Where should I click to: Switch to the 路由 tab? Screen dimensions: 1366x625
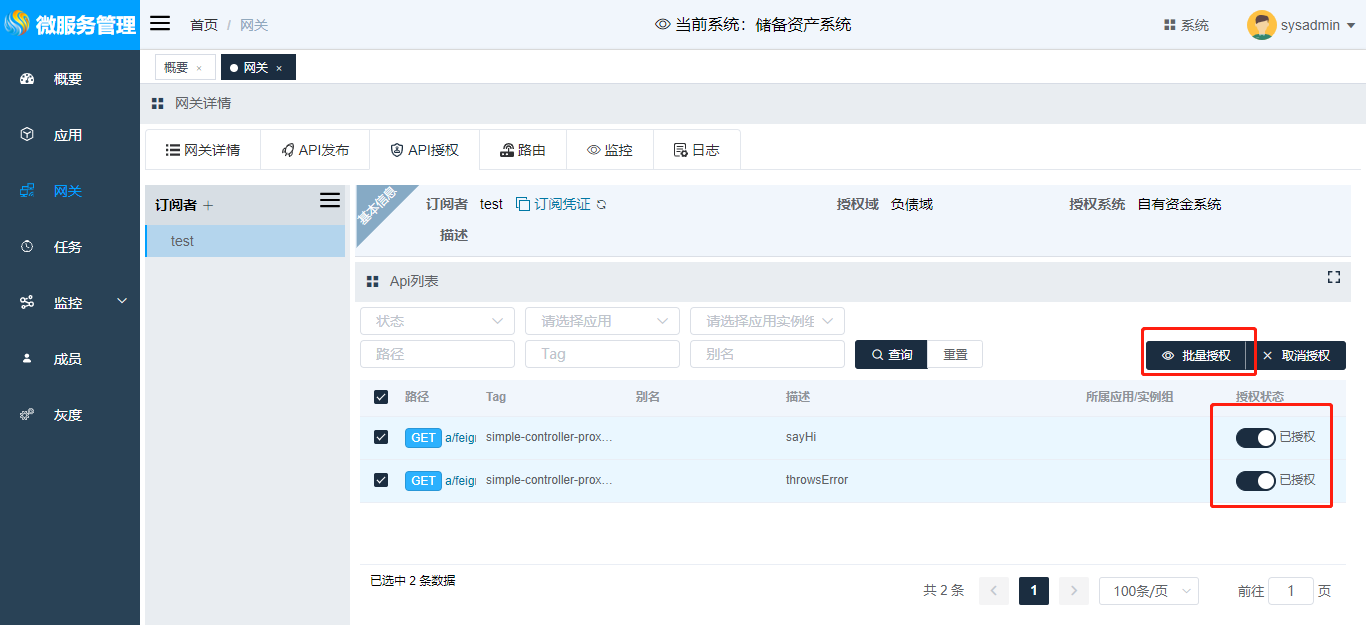point(523,150)
